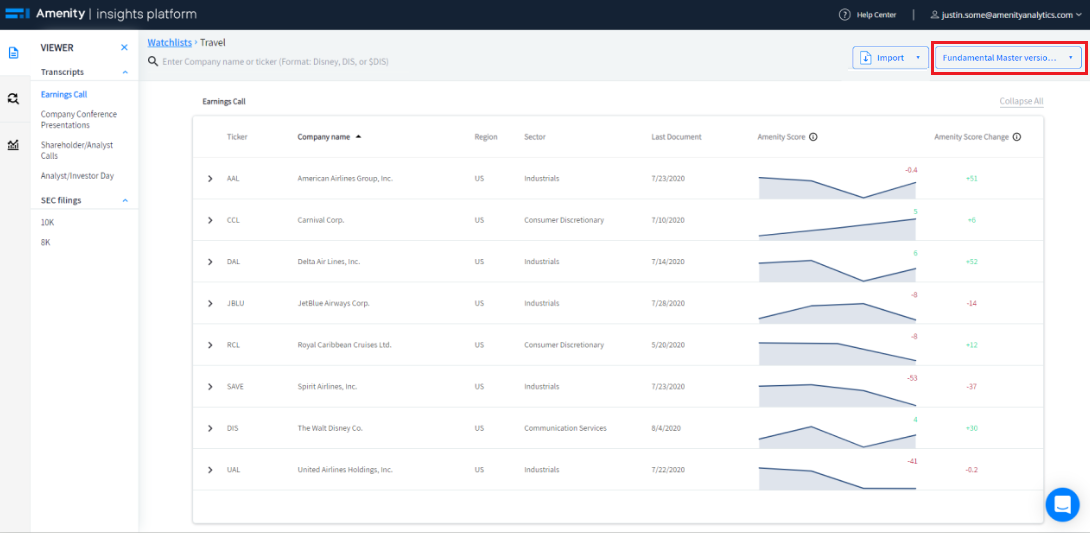The height and width of the screenshot is (534, 1090).
Task: Sort by Region column header
Action: (x=486, y=137)
